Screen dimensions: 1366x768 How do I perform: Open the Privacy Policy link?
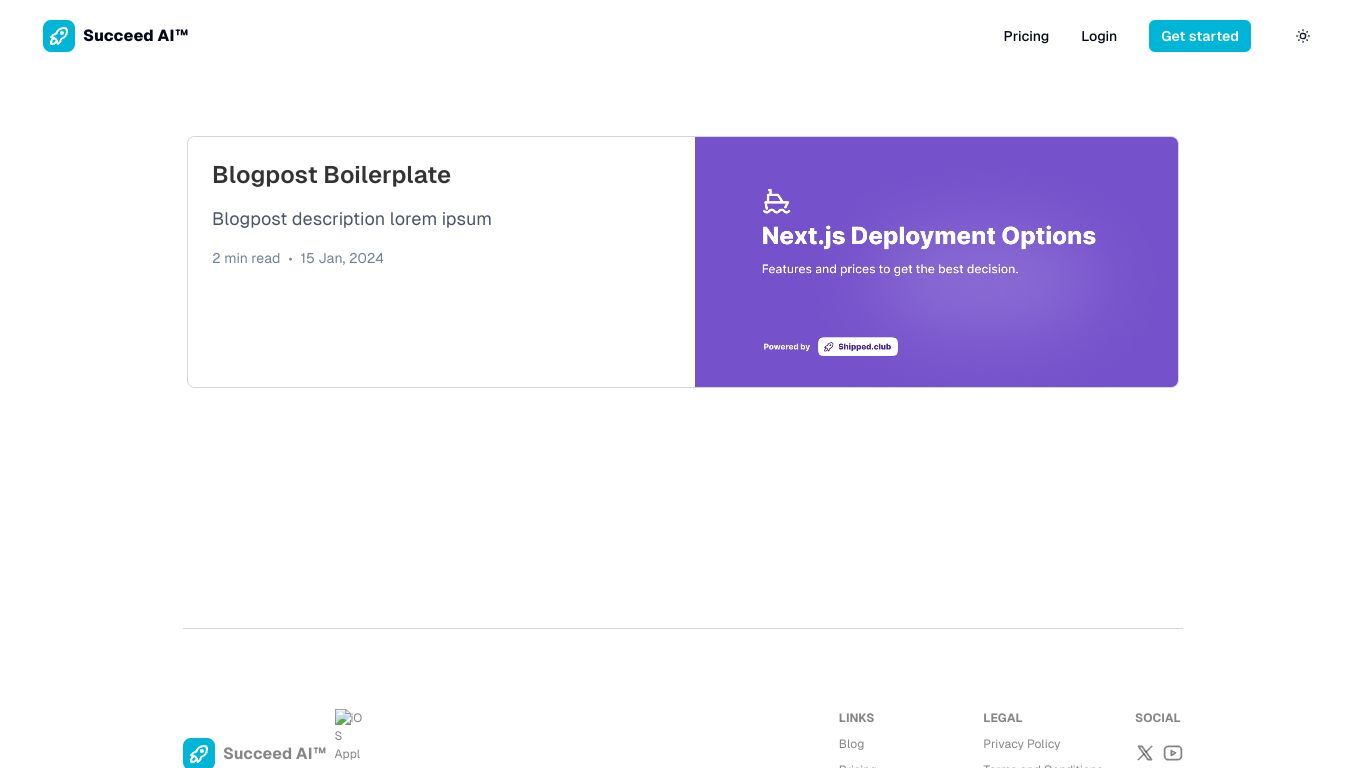[1021, 744]
